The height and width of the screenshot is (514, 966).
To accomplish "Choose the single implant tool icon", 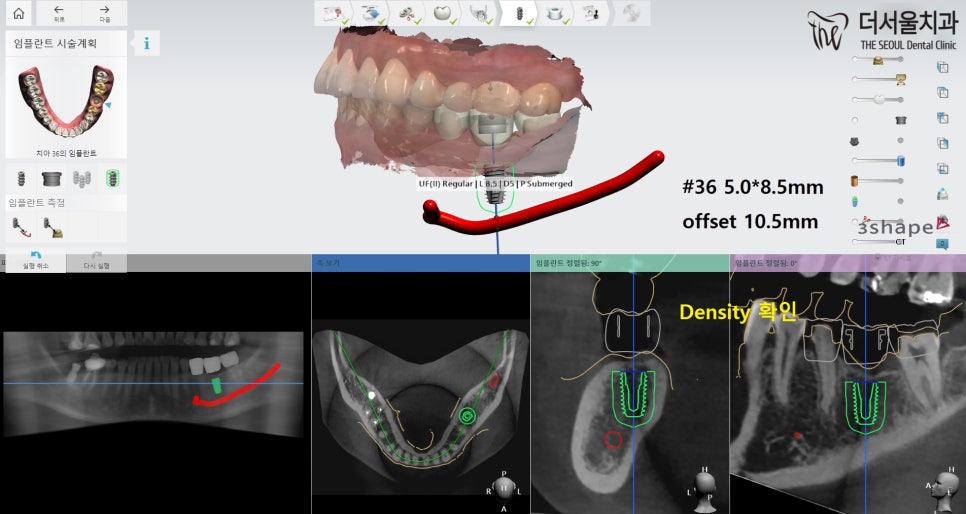I will (x=21, y=179).
